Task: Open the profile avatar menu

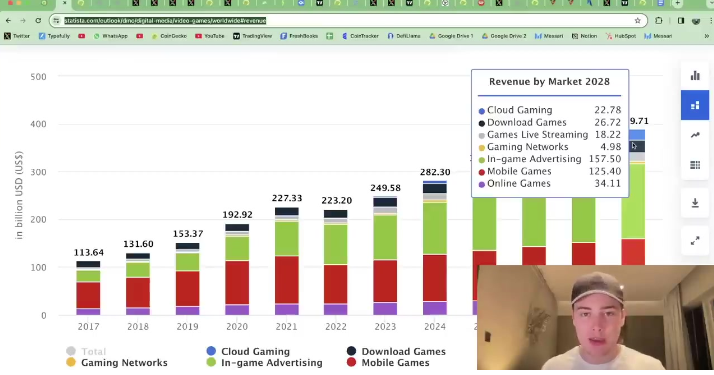Action: [696, 20]
